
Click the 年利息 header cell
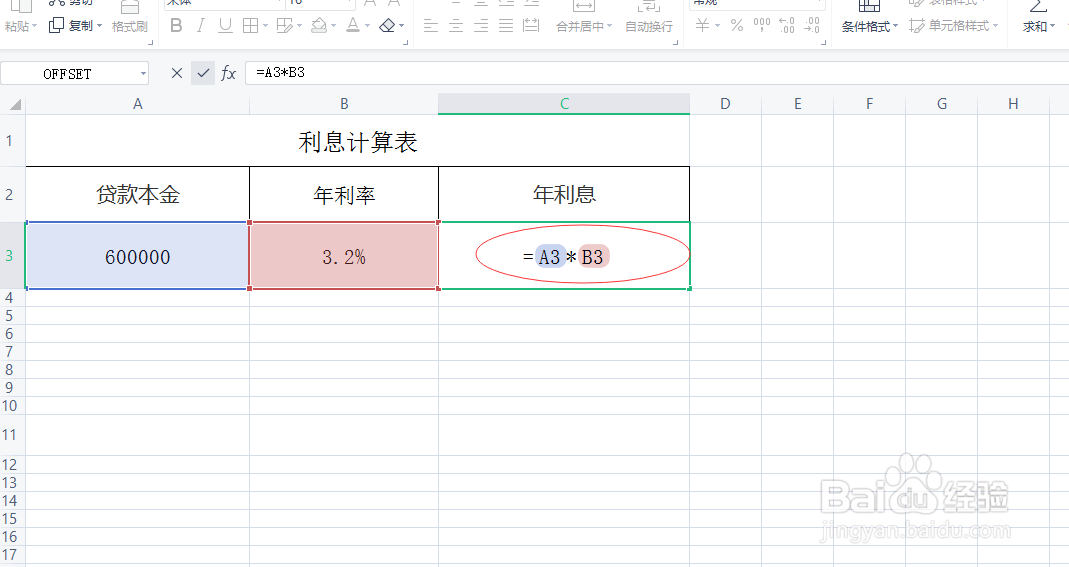564,194
